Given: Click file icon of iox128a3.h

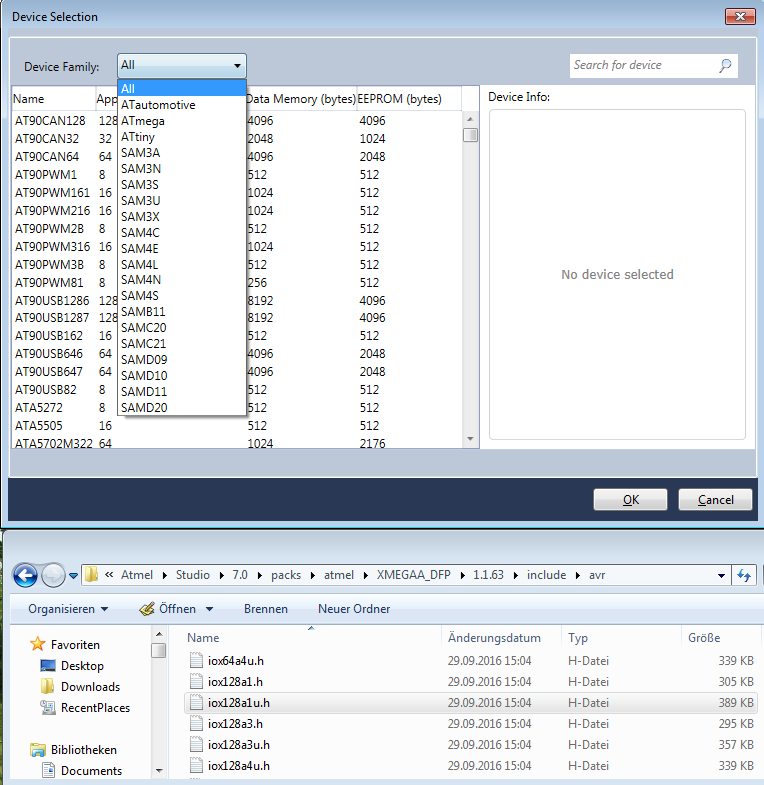Looking at the screenshot, I should 196,724.
